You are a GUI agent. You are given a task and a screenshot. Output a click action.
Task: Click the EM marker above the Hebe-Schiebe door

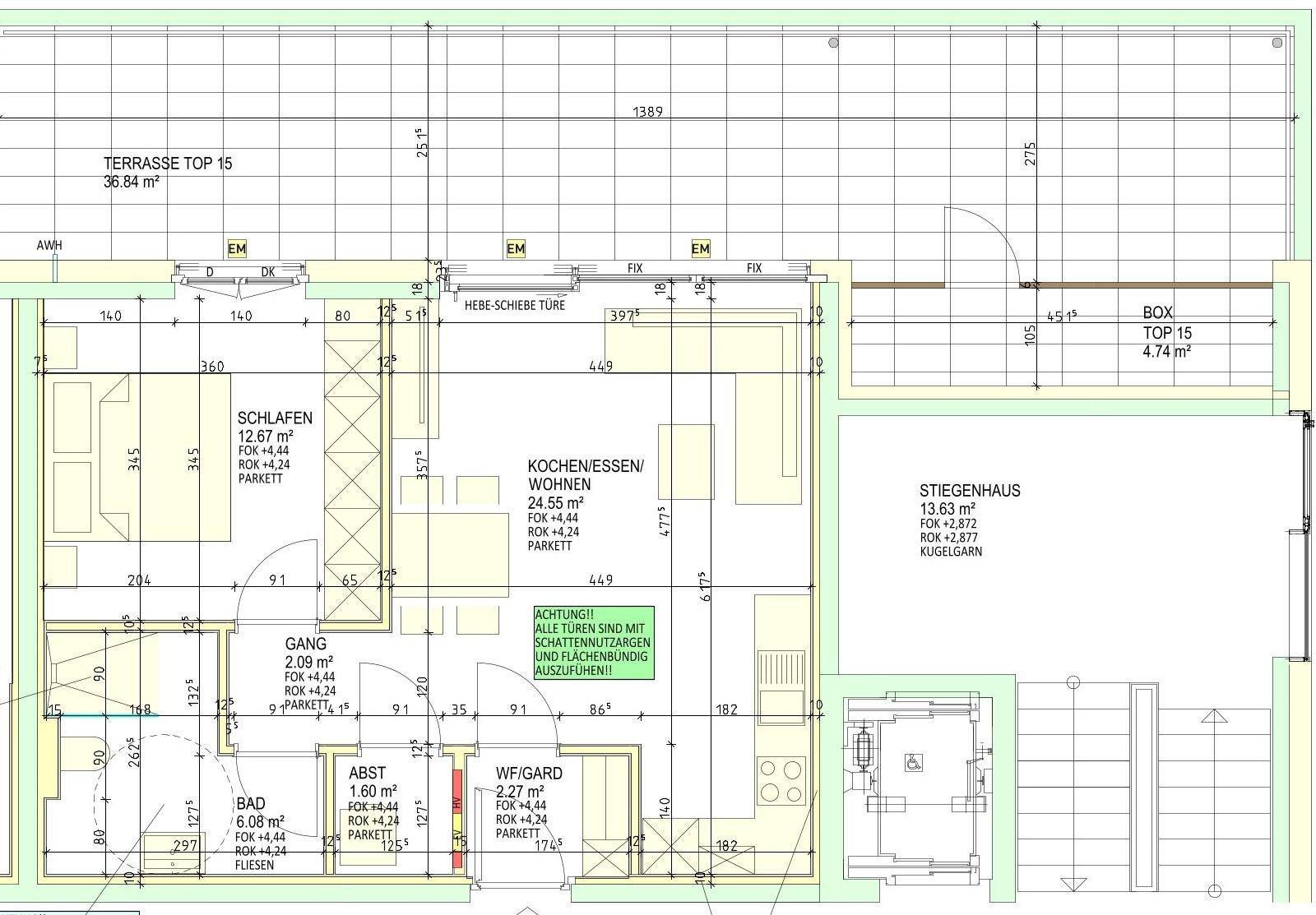[516, 248]
